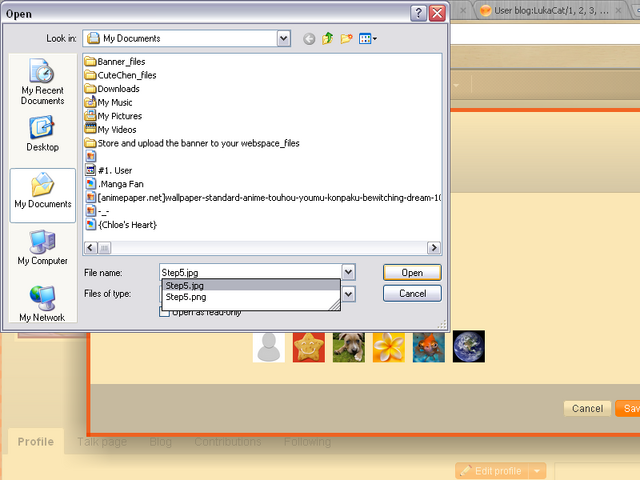Choose Step5.jpg from the autocomplete list

(251, 285)
